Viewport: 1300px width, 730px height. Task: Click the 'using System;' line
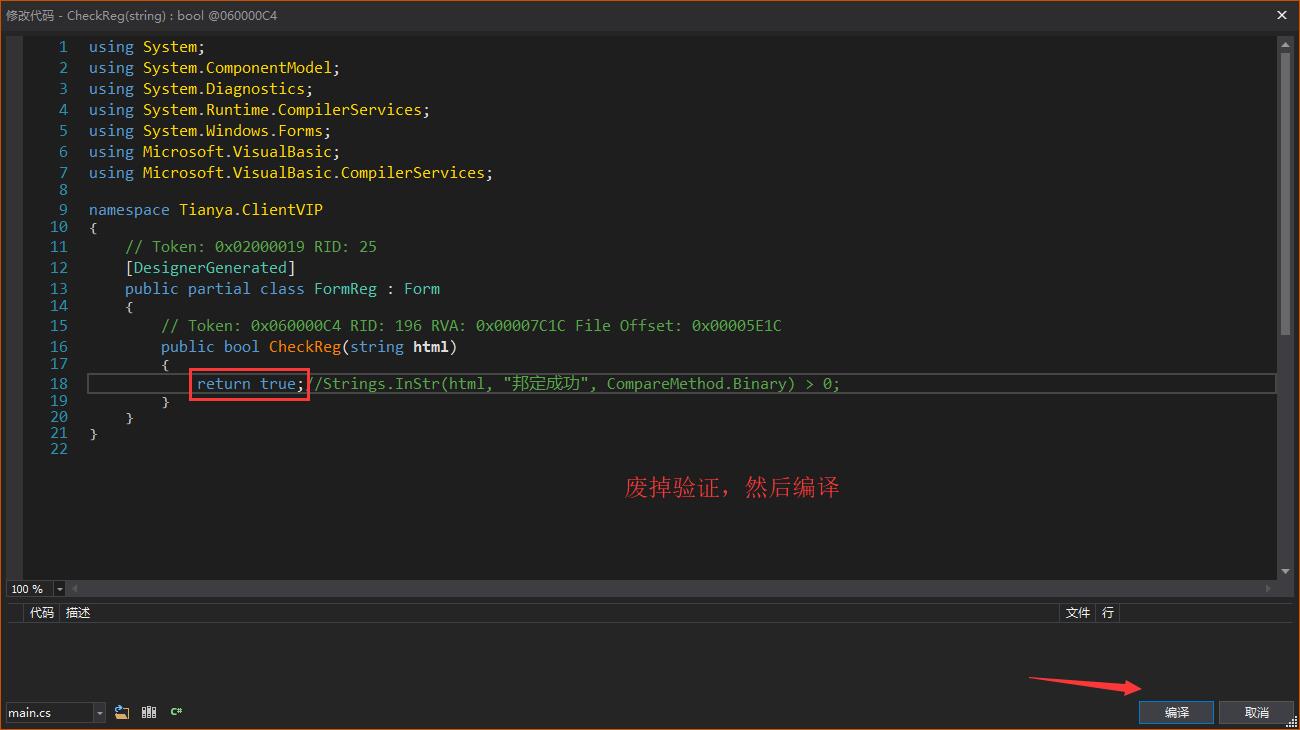pyautogui.click(x=147, y=47)
